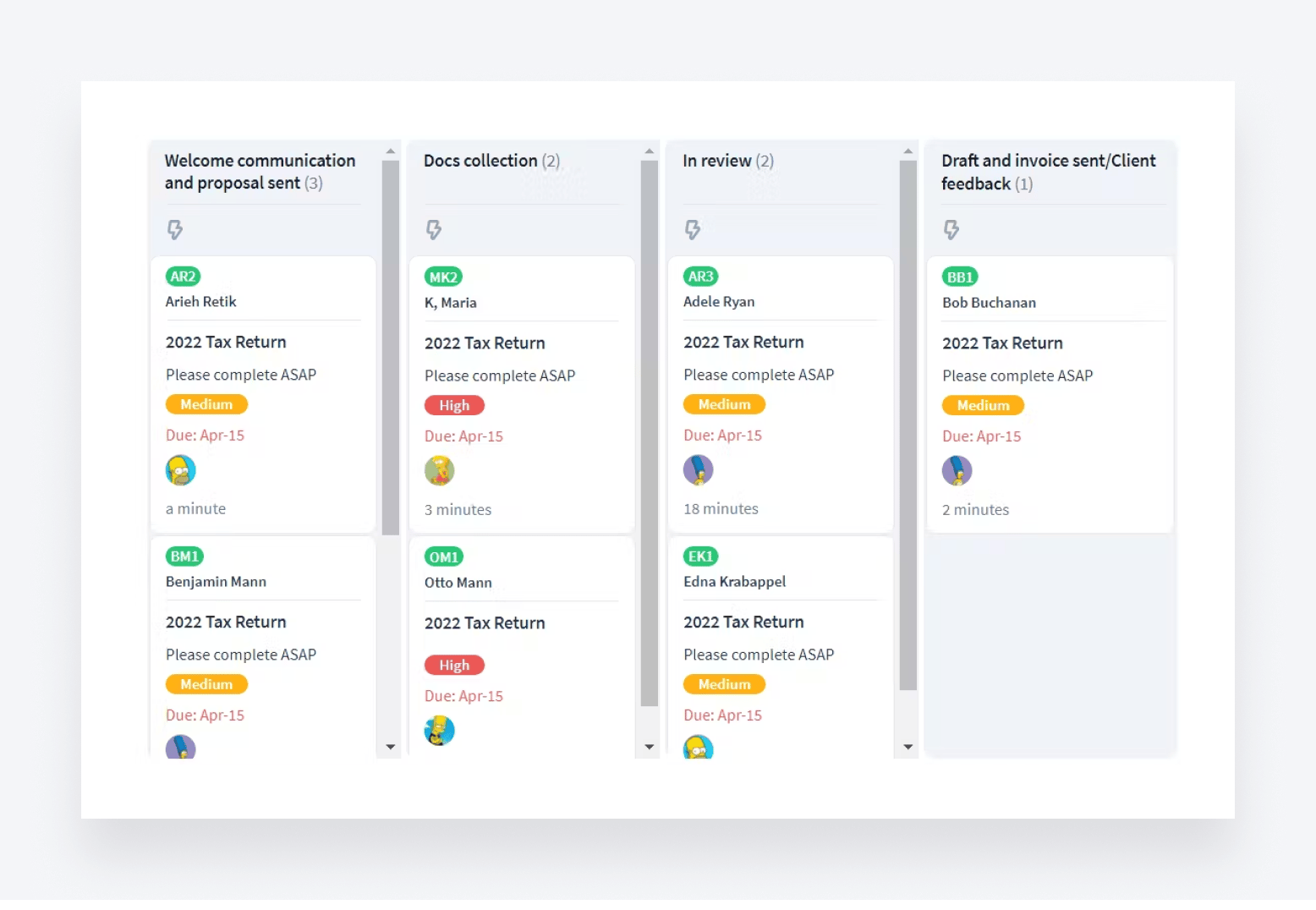Open Edna Krabappel client name
This screenshot has height=910, width=1316.
(735, 582)
